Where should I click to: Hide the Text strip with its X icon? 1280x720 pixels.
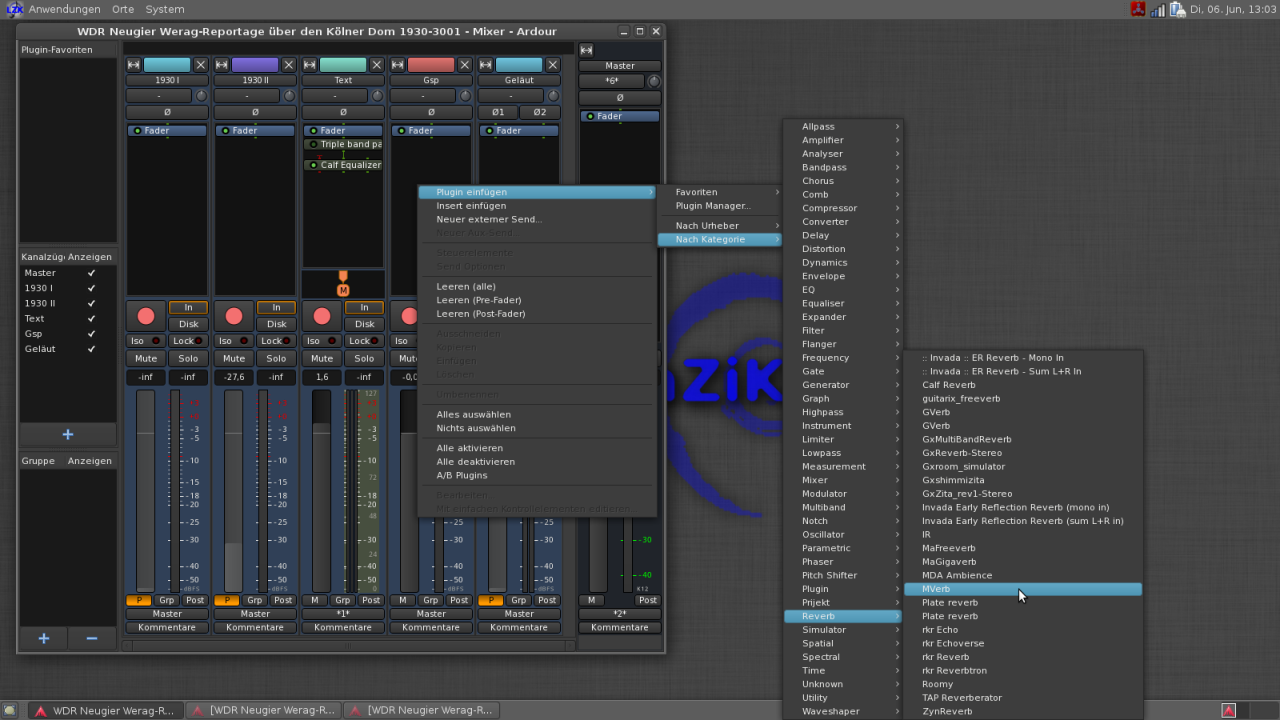(x=377, y=65)
